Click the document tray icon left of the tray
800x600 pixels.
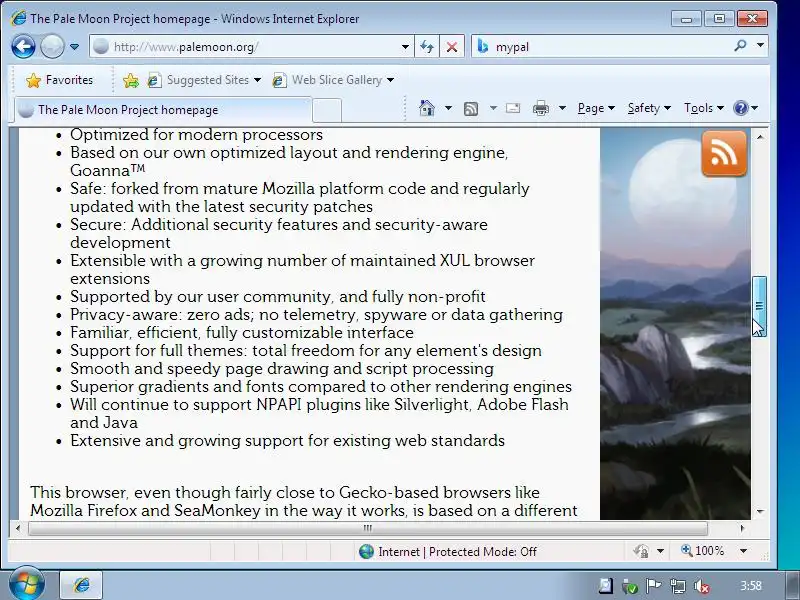tap(606, 586)
